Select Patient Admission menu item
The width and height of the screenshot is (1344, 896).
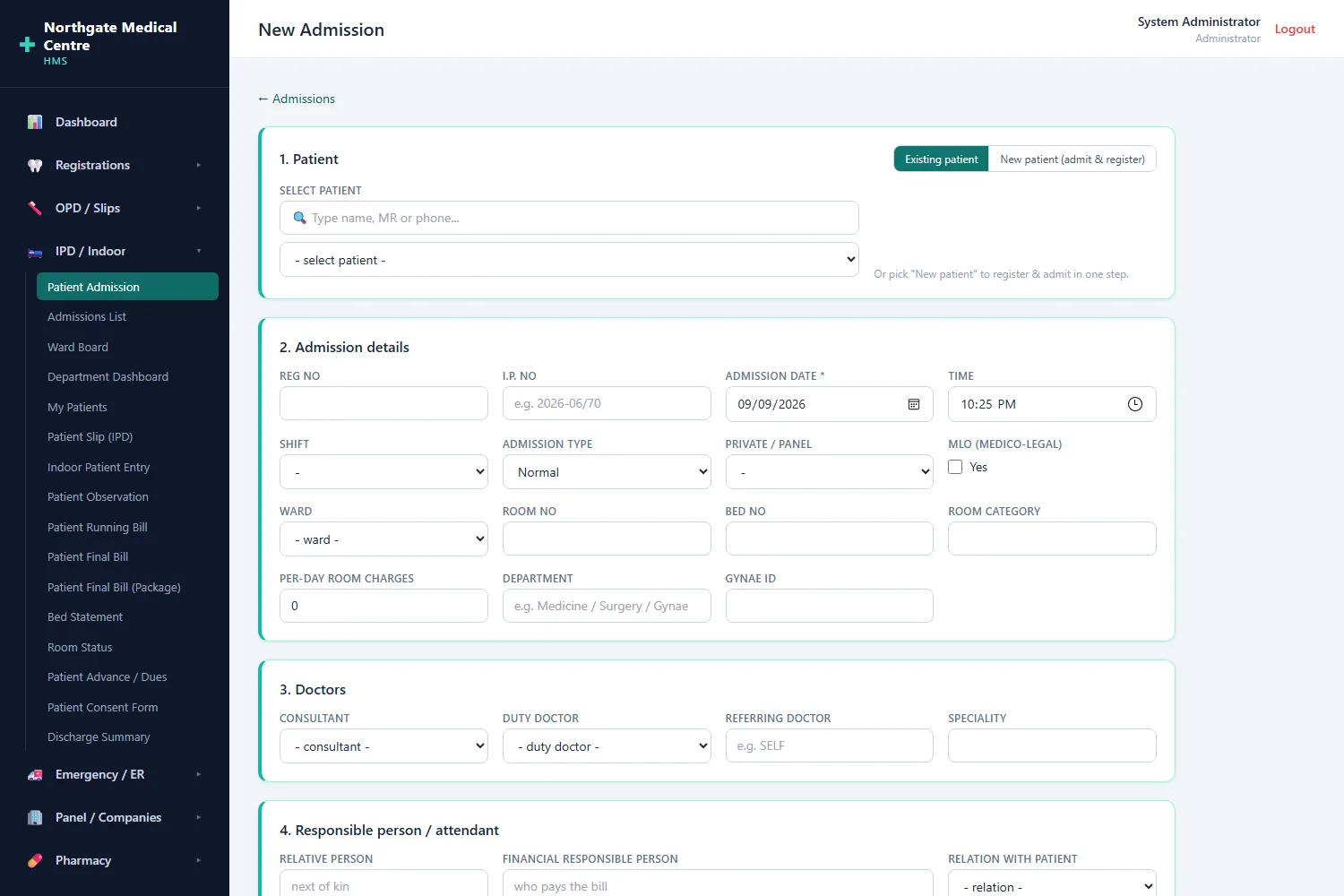tap(127, 287)
